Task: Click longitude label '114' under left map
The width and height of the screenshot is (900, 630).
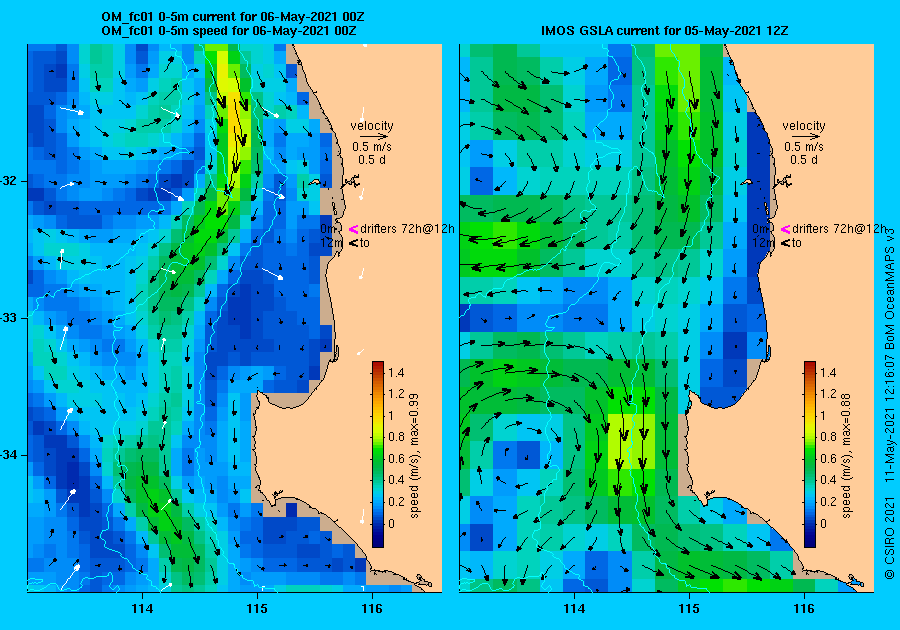Action: click(x=142, y=609)
